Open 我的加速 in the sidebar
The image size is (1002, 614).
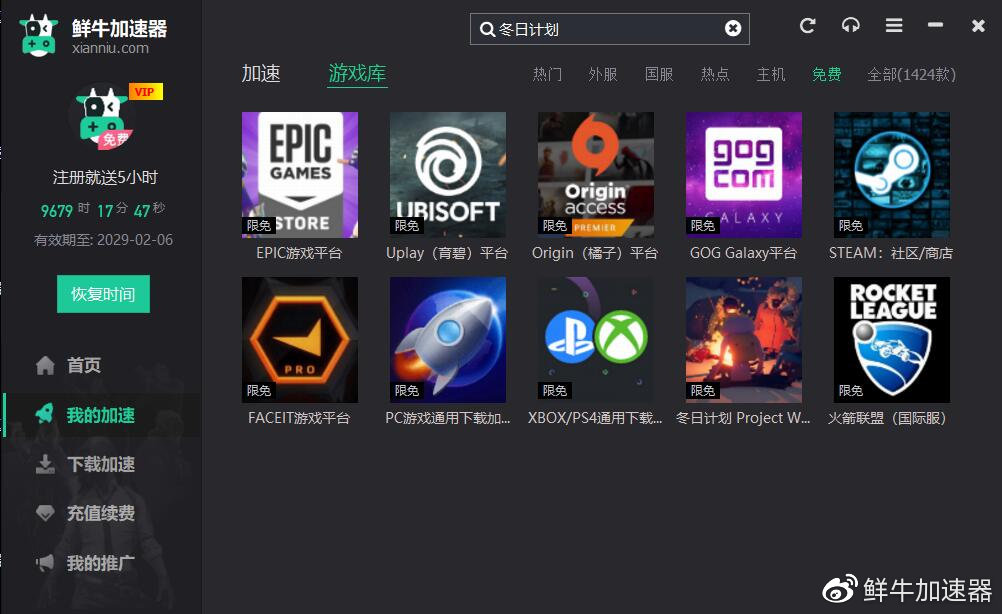pyautogui.click(x=101, y=415)
